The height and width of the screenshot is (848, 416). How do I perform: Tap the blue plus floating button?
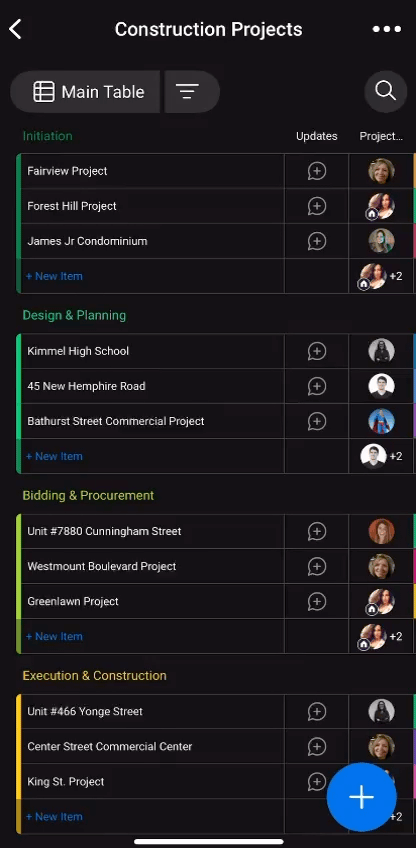361,797
